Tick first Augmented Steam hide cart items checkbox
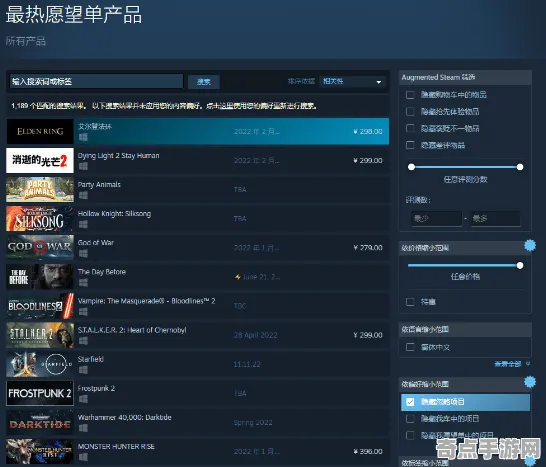The image size is (546, 467). tap(410, 95)
